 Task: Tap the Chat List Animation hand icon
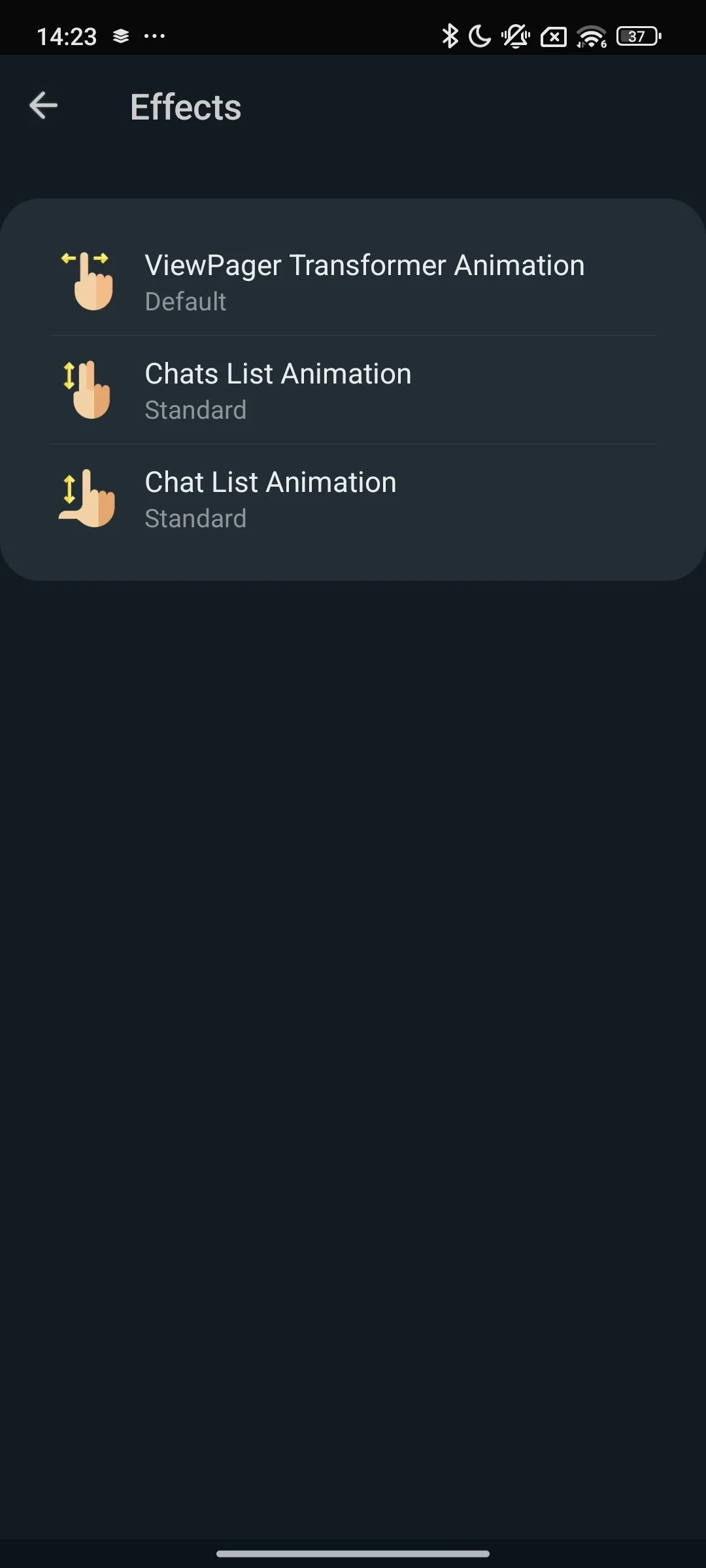click(x=88, y=498)
